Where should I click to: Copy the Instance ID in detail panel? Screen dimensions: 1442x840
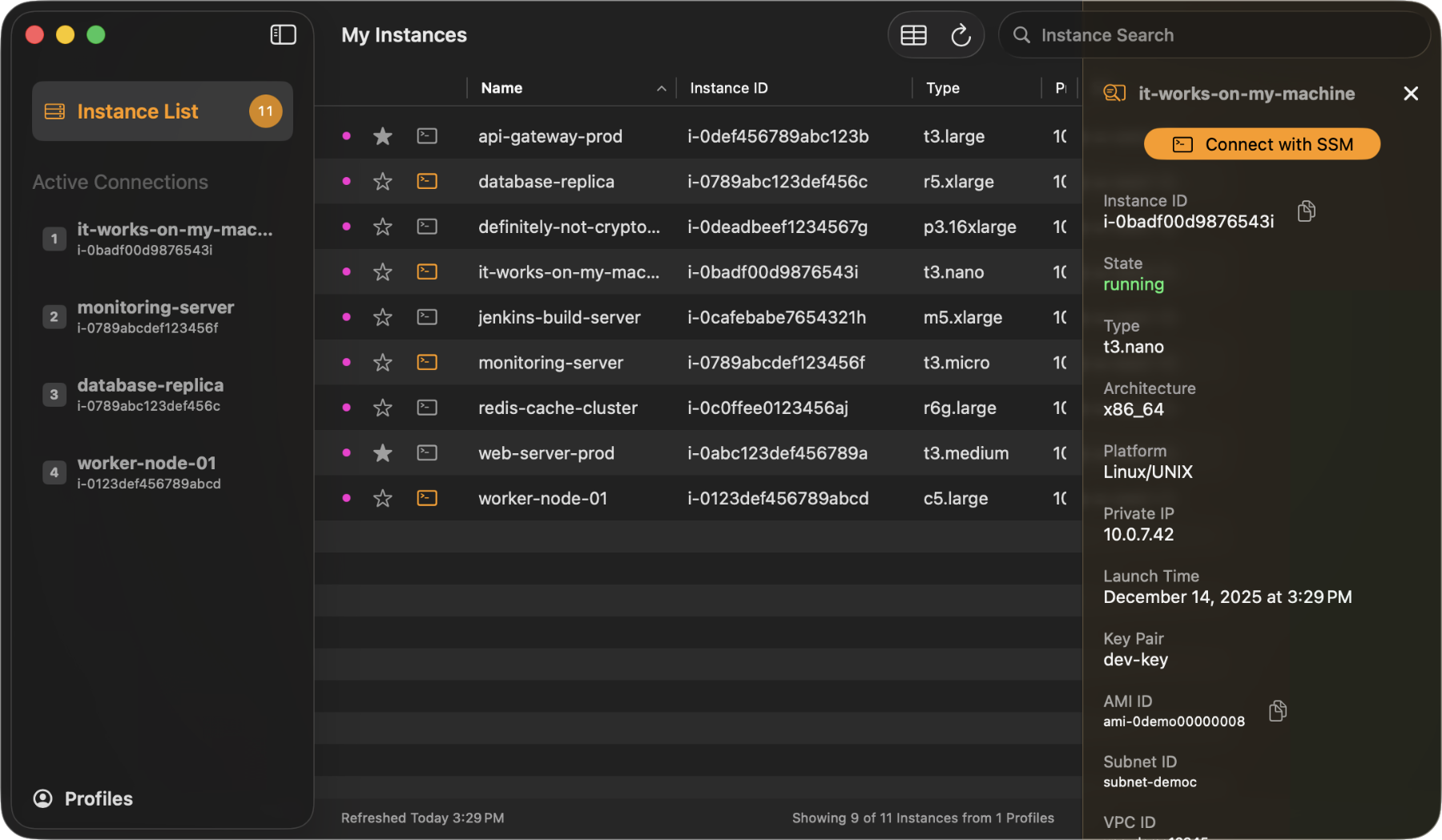1306,211
